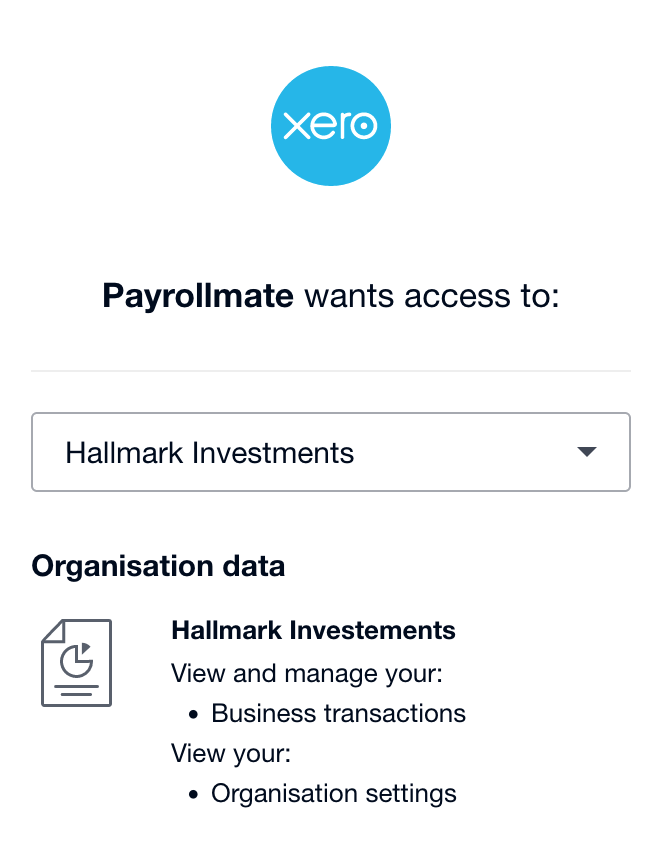Click the white xero lettering in the logo

(x=330, y=127)
